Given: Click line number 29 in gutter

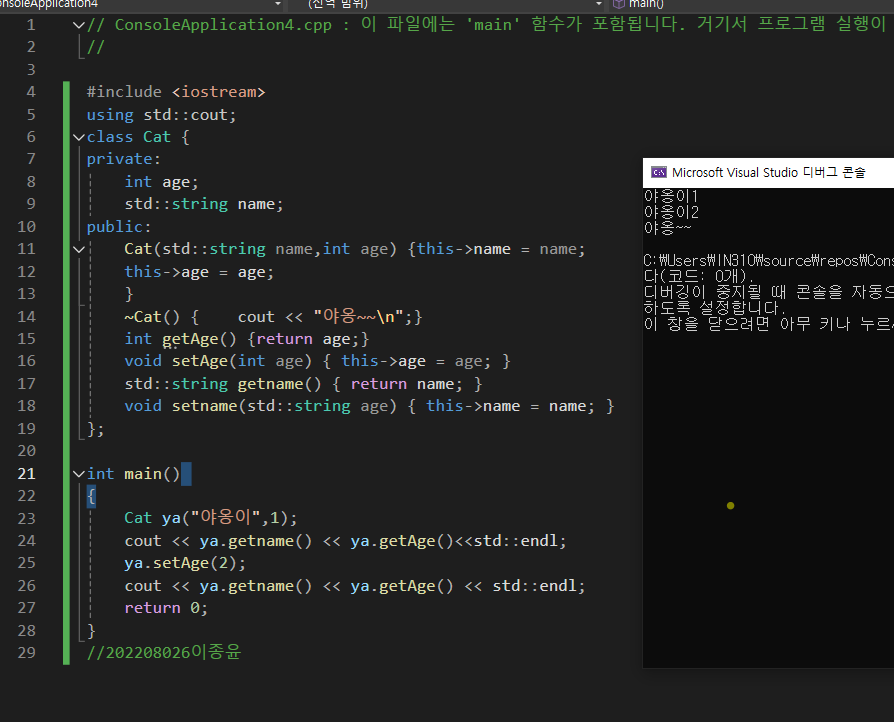Looking at the screenshot, I should [x=26, y=652].
